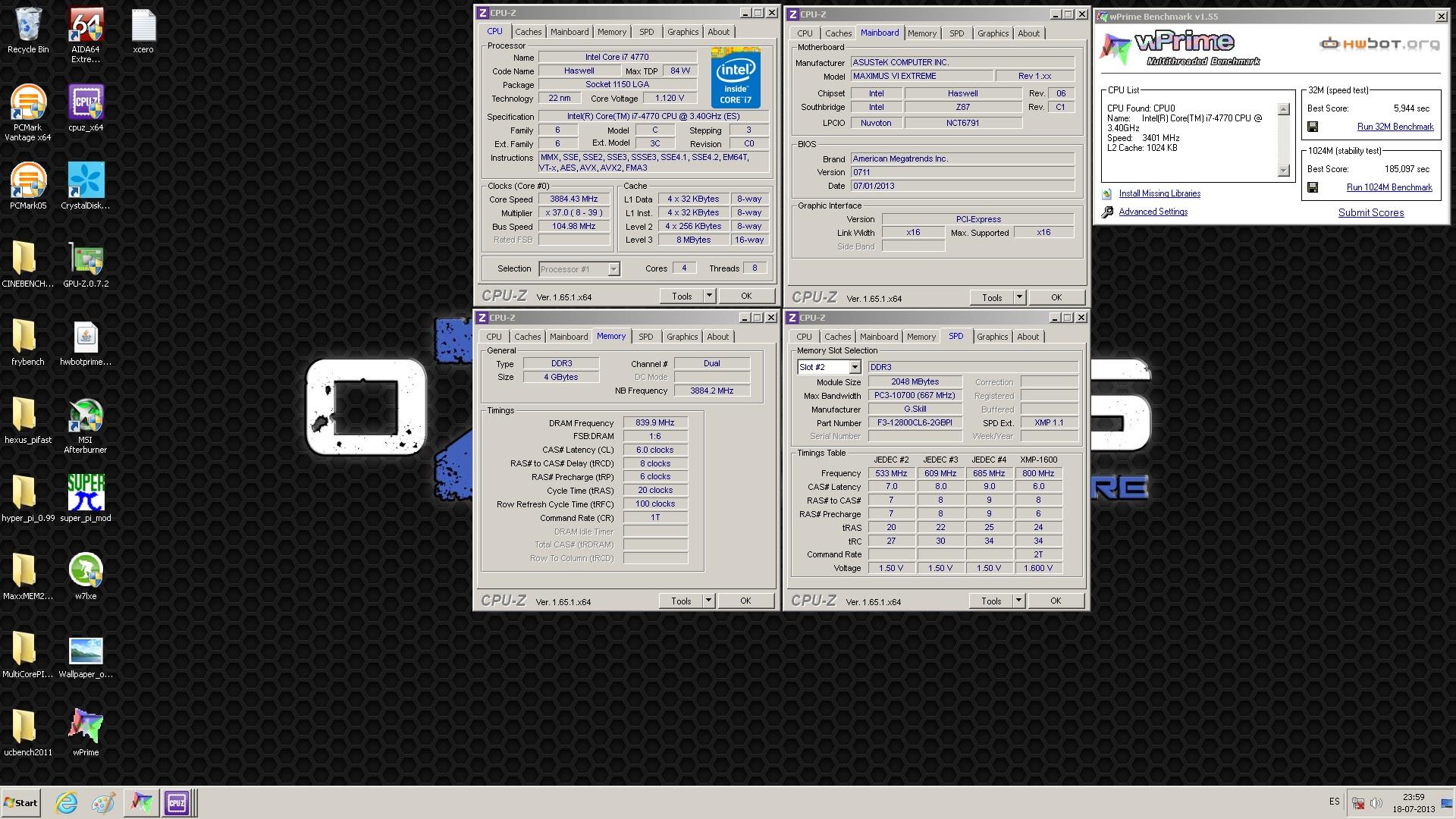
Task: Select Memory tab in the CPU window
Action: tap(611, 32)
